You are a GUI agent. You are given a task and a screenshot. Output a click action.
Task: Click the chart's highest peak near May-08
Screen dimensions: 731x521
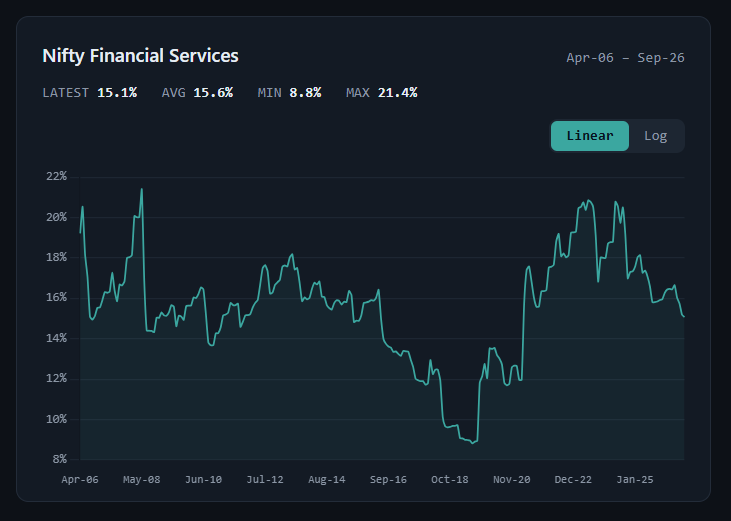(142, 189)
